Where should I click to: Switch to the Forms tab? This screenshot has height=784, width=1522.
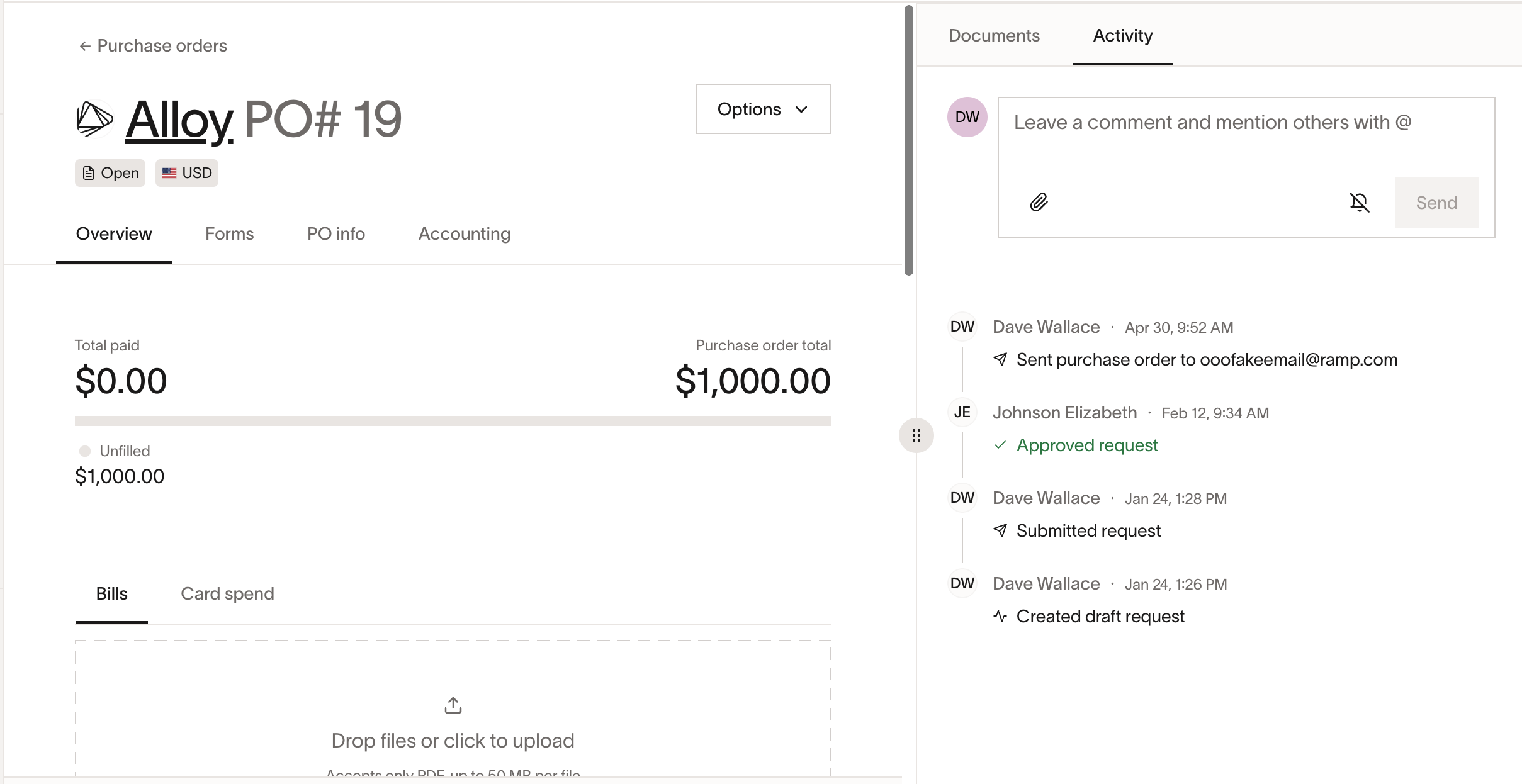pos(230,234)
